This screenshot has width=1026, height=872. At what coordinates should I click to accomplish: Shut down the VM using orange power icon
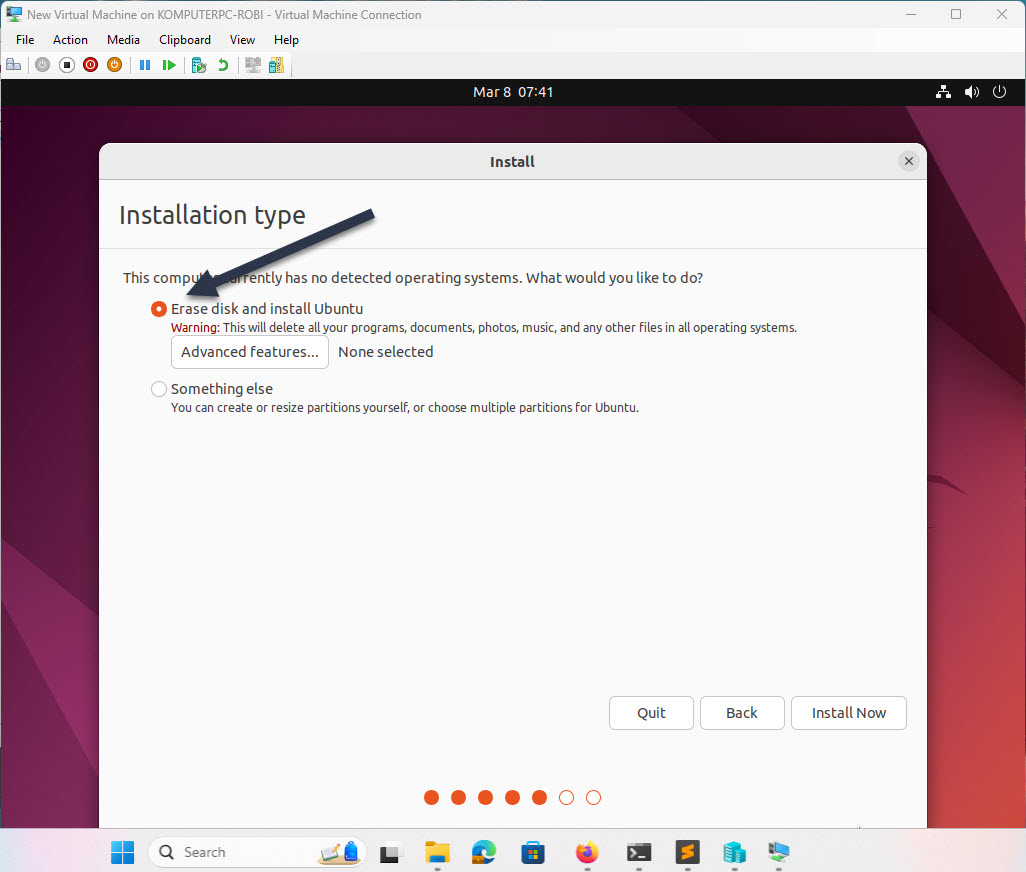pyautogui.click(x=114, y=64)
